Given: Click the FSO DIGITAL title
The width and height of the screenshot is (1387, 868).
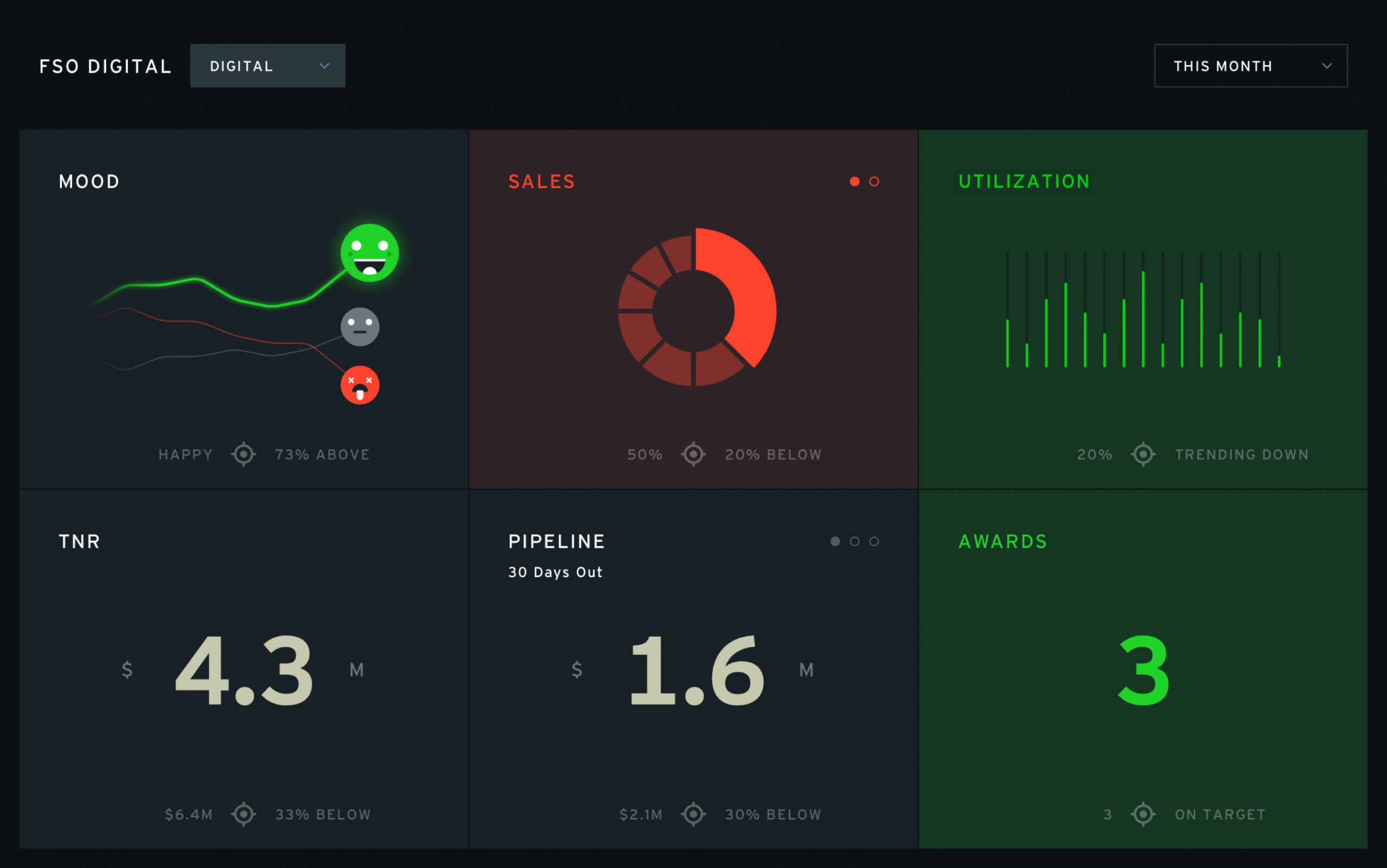Looking at the screenshot, I should tap(106, 67).
